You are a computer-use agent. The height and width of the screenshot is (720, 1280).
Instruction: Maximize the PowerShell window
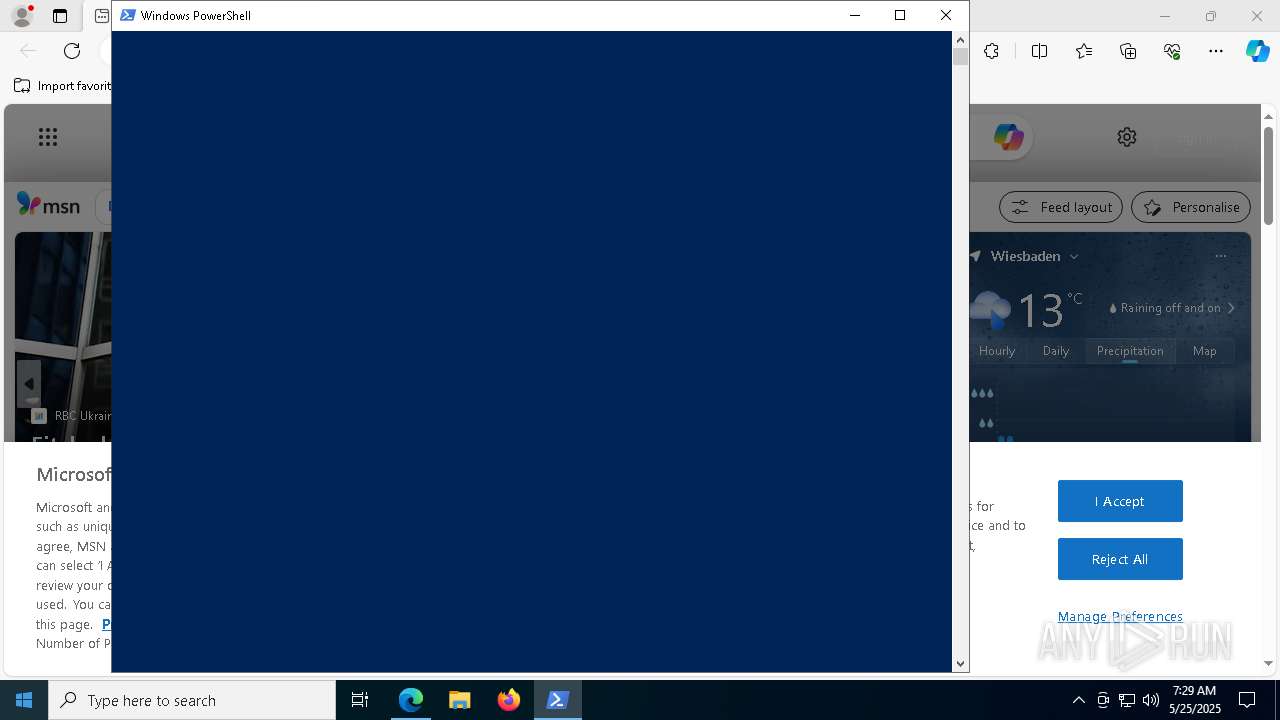(900, 15)
